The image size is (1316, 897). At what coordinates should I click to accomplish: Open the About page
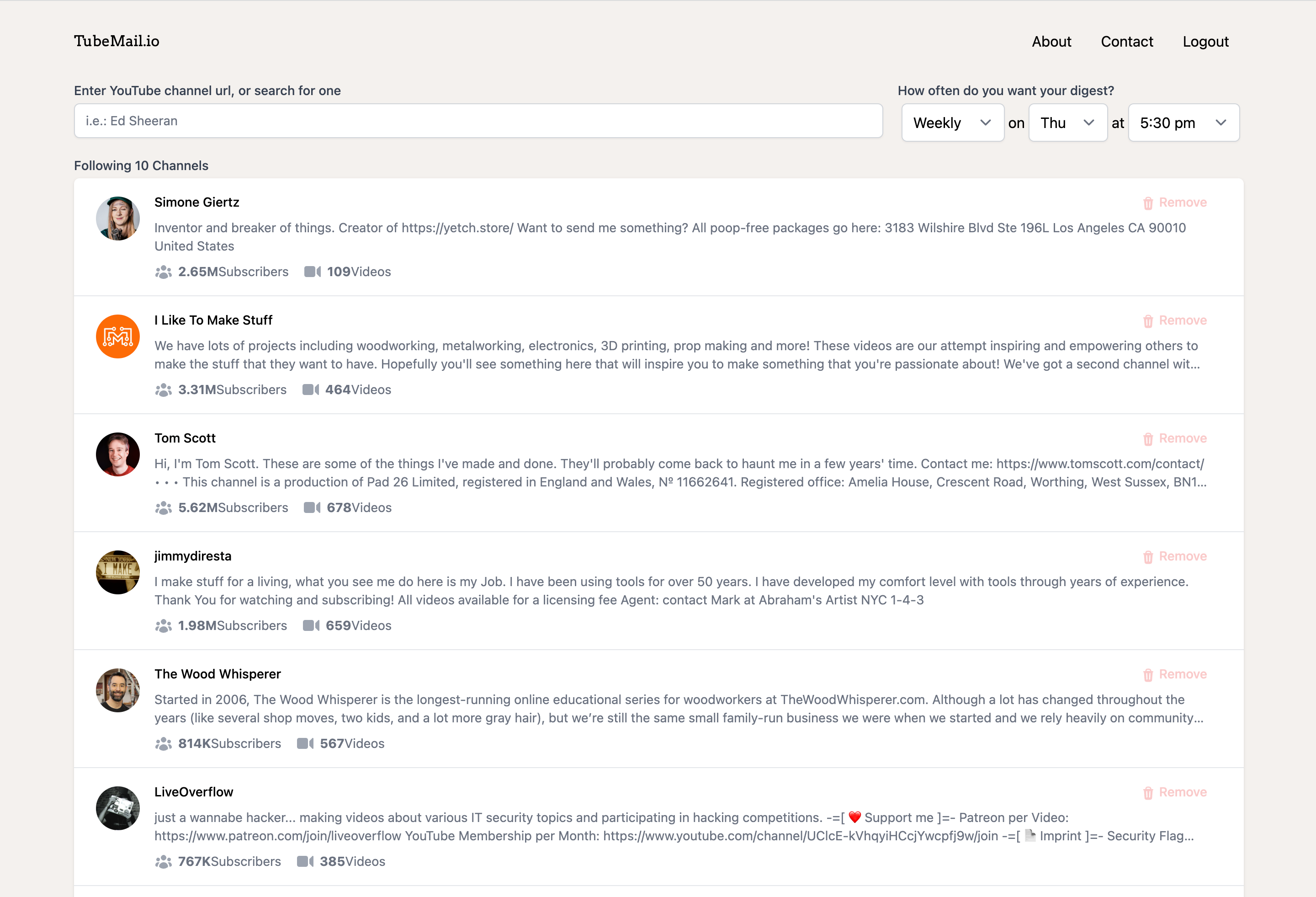1051,42
